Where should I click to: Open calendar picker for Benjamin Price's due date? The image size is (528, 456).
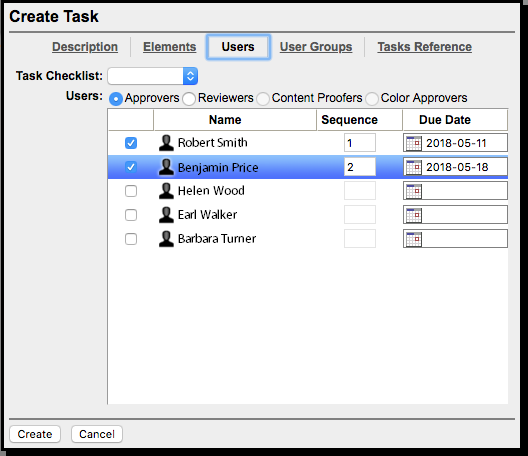click(414, 167)
